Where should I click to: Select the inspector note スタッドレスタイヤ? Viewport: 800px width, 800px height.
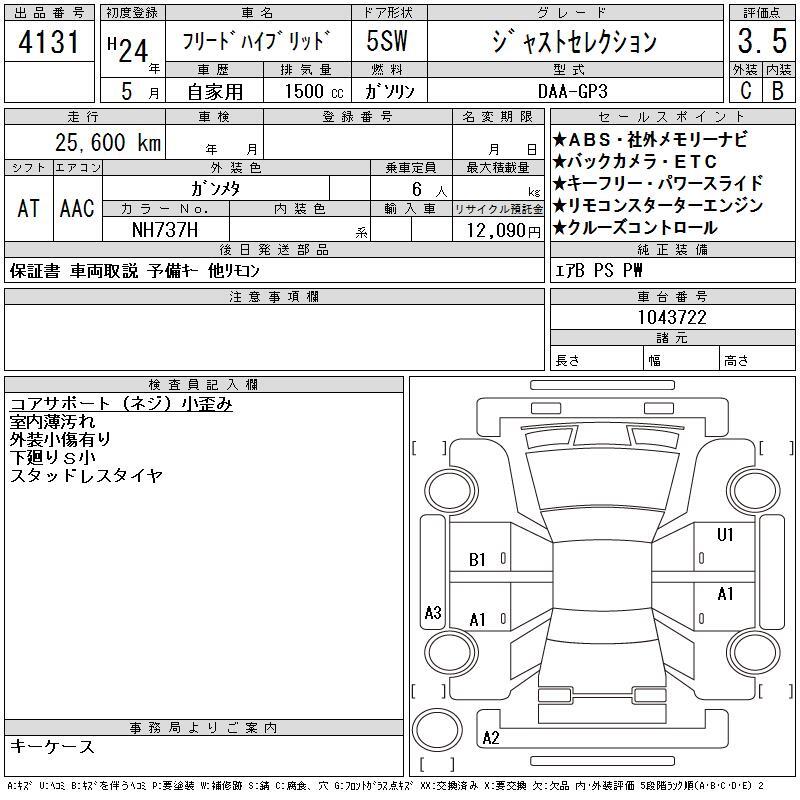(x=86, y=476)
